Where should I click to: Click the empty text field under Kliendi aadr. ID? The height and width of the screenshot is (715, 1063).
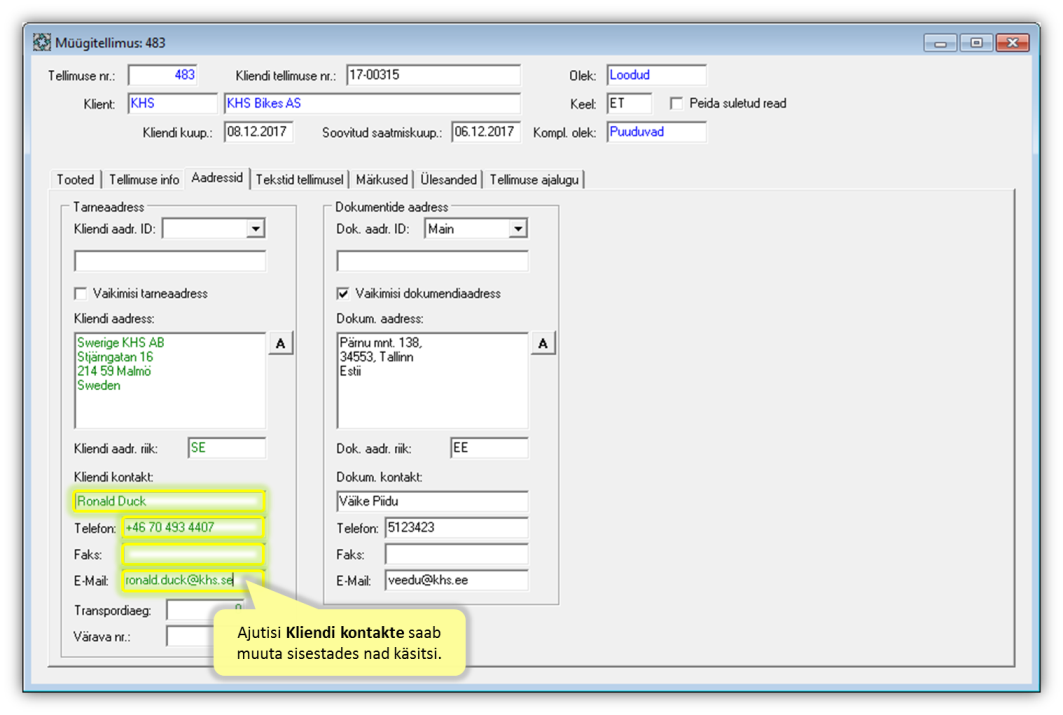tap(170, 261)
